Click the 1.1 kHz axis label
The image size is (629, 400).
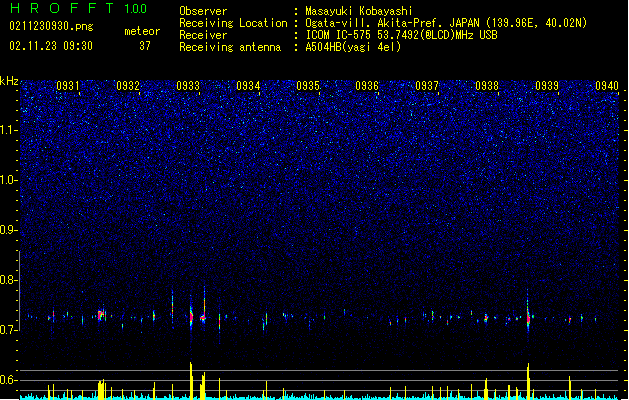point(9,130)
